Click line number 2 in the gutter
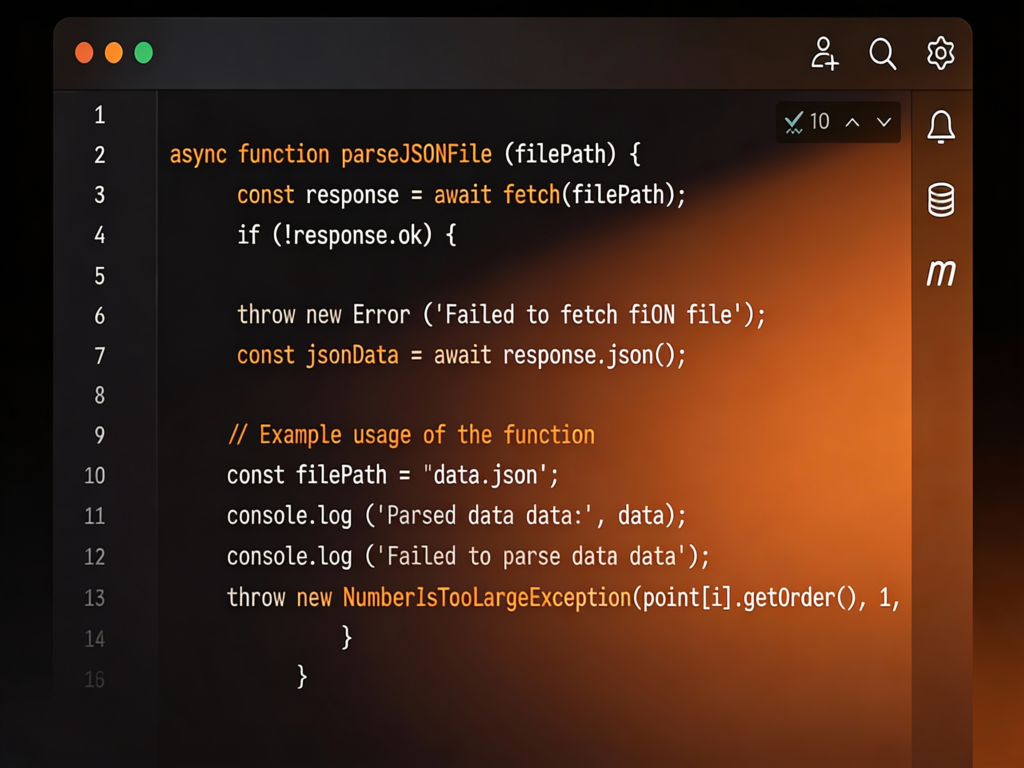 tap(99, 155)
